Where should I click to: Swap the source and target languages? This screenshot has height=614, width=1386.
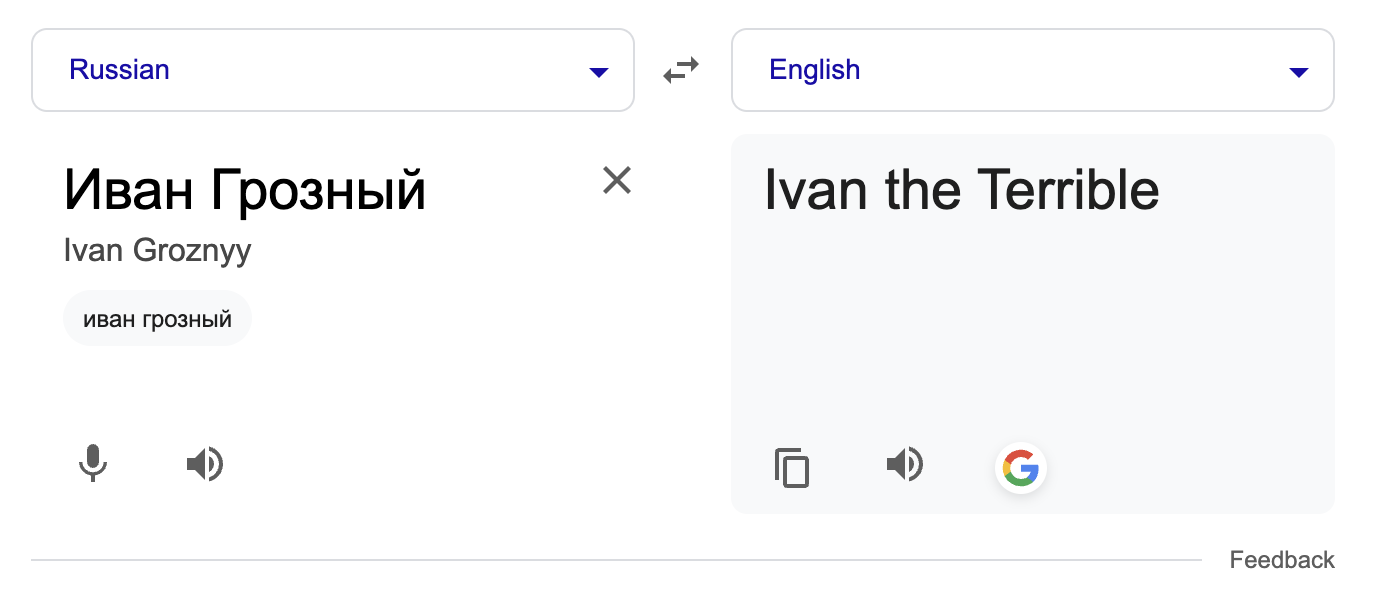click(x=681, y=70)
